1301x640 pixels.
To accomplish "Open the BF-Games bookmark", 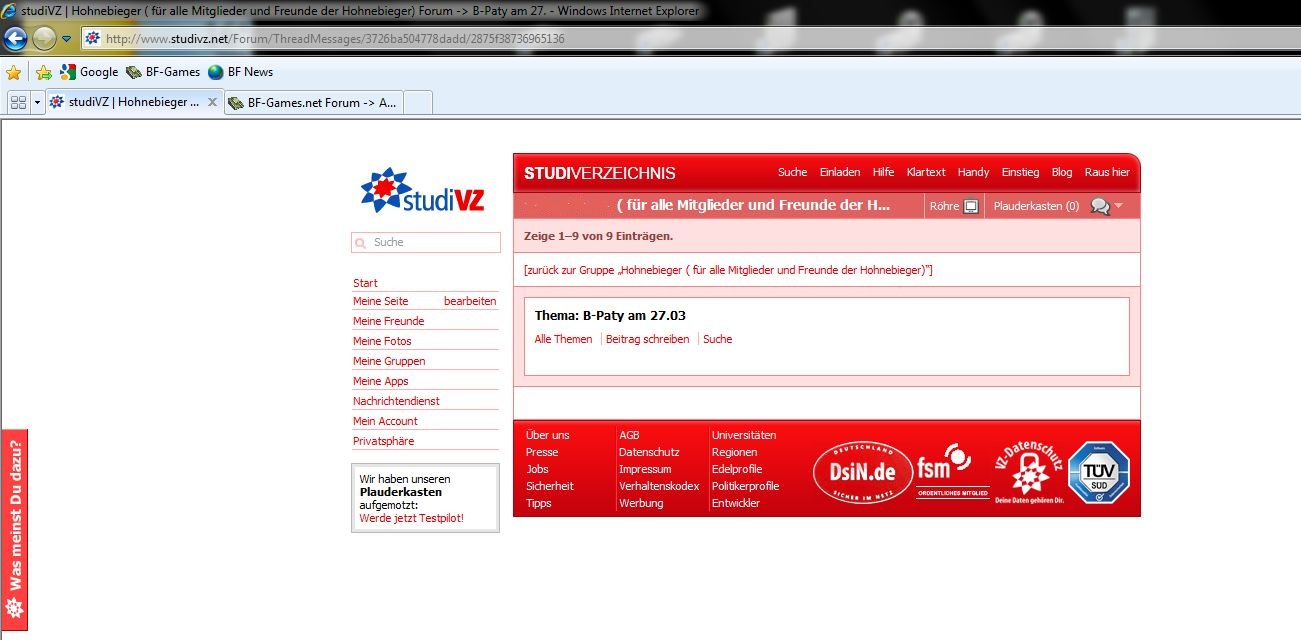I will (x=163, y=72).
